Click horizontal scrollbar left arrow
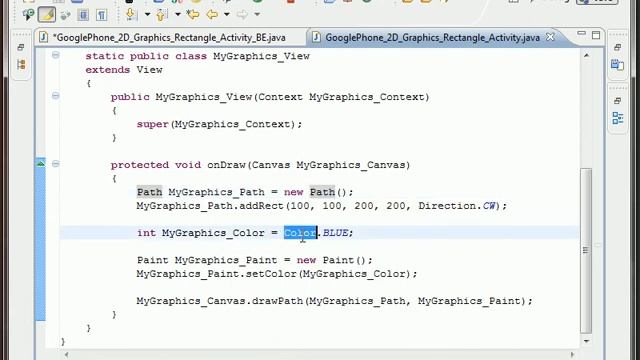 coord(67,355)
